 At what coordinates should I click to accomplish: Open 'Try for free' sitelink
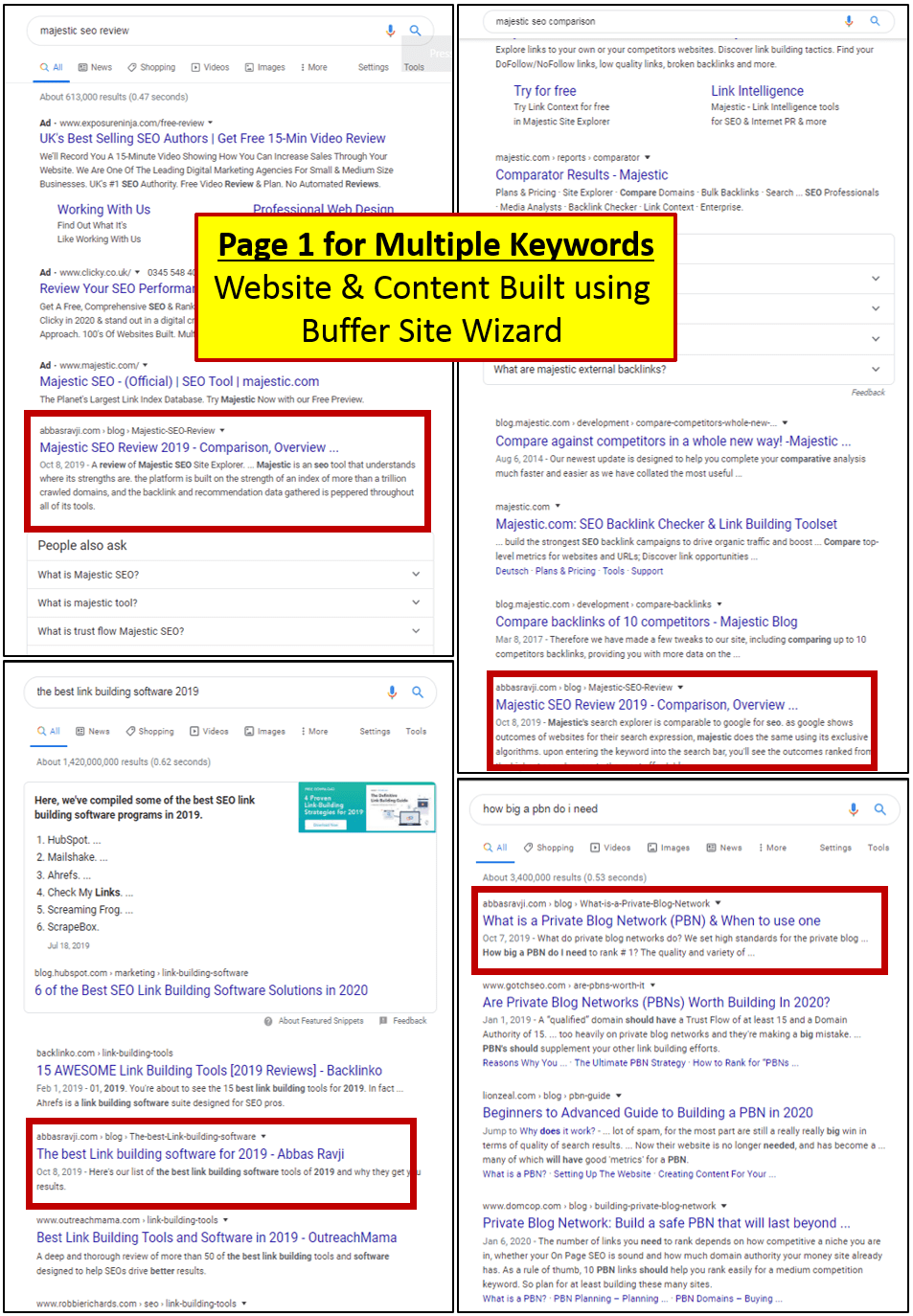pos(545,91)
